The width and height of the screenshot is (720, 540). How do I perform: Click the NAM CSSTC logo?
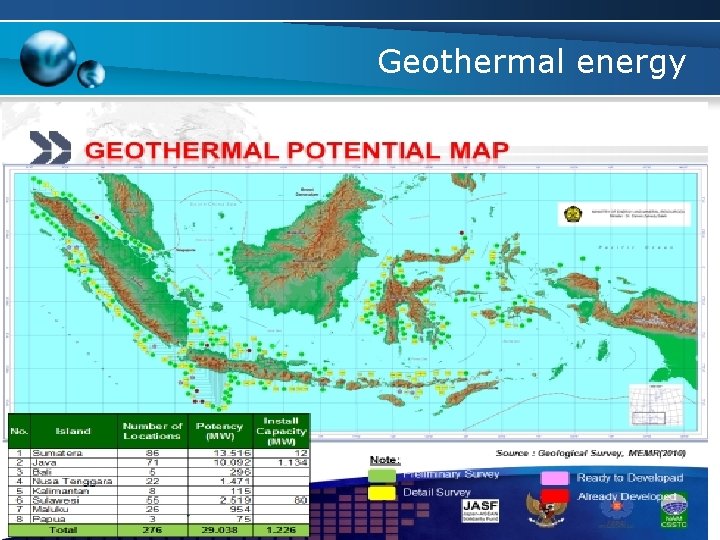[674, 511]
